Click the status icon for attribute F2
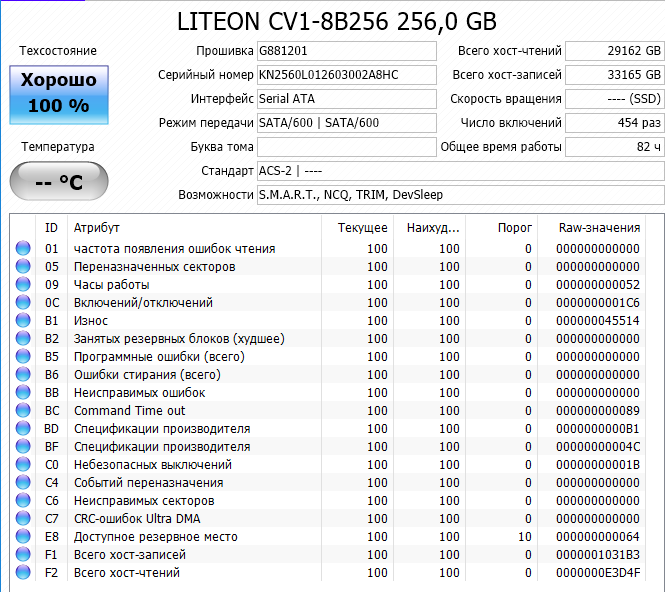 pos(23,573)
